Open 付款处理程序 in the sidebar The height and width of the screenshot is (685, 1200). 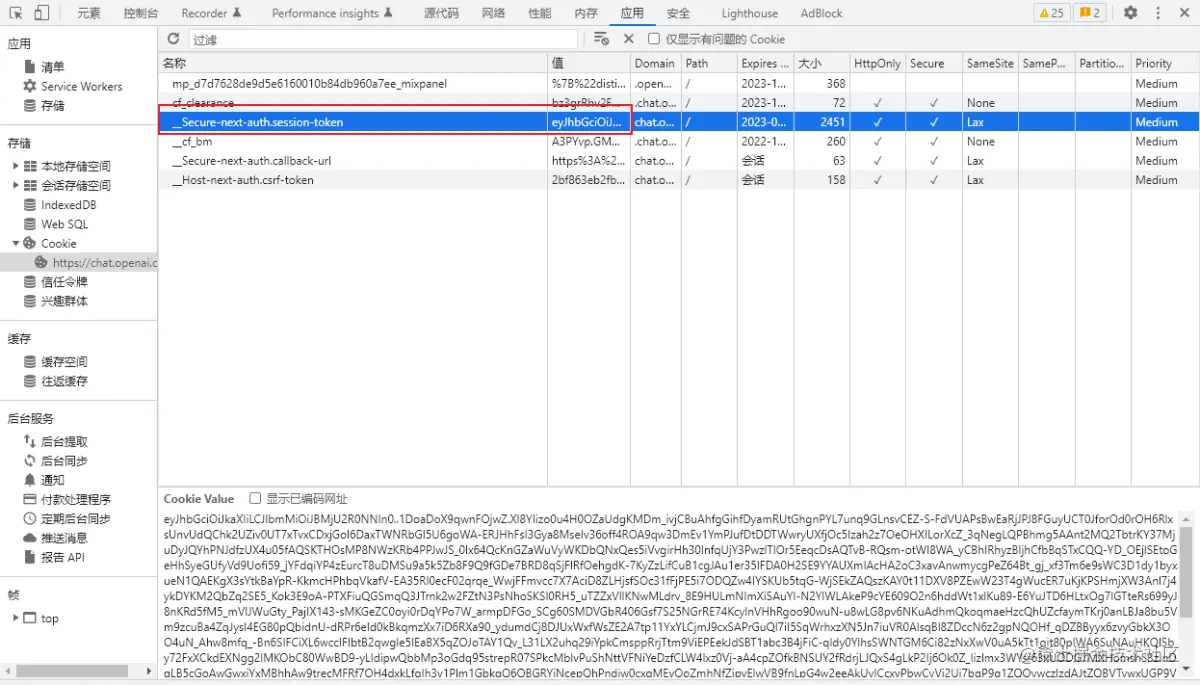[x=76, y=499]
